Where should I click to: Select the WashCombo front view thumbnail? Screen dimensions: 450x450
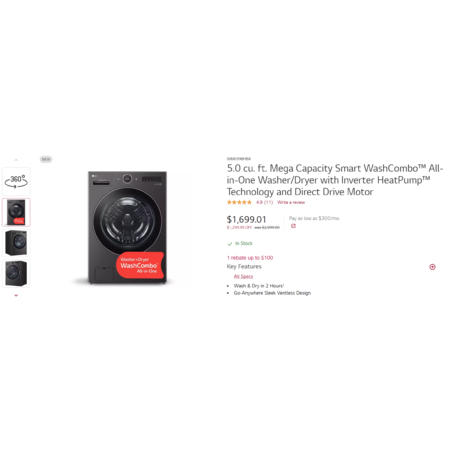tap(16, 212)
